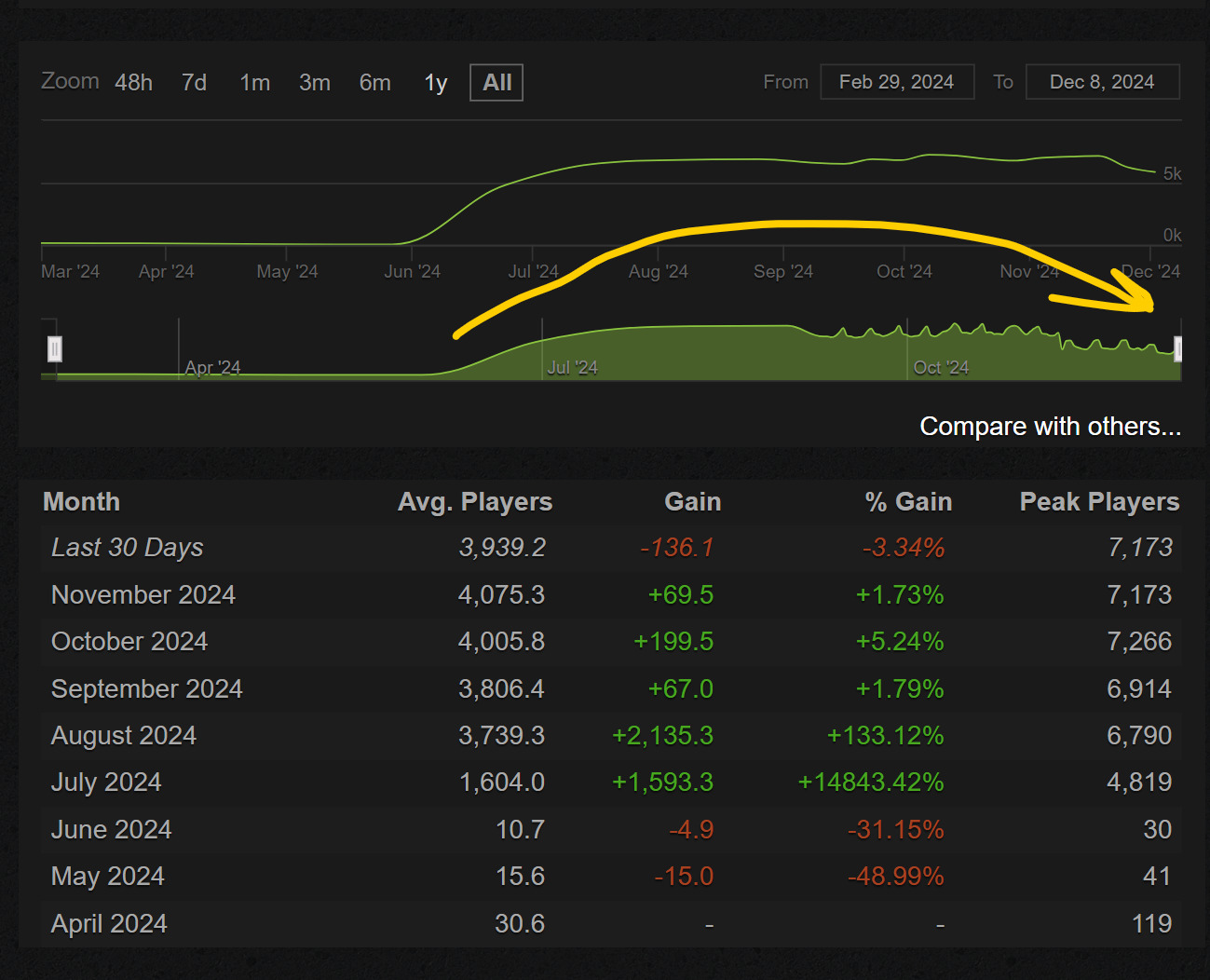The width and height of the screenshot is (1210, 980).
Task: Click the Month column header
Action: pos(81,502)
